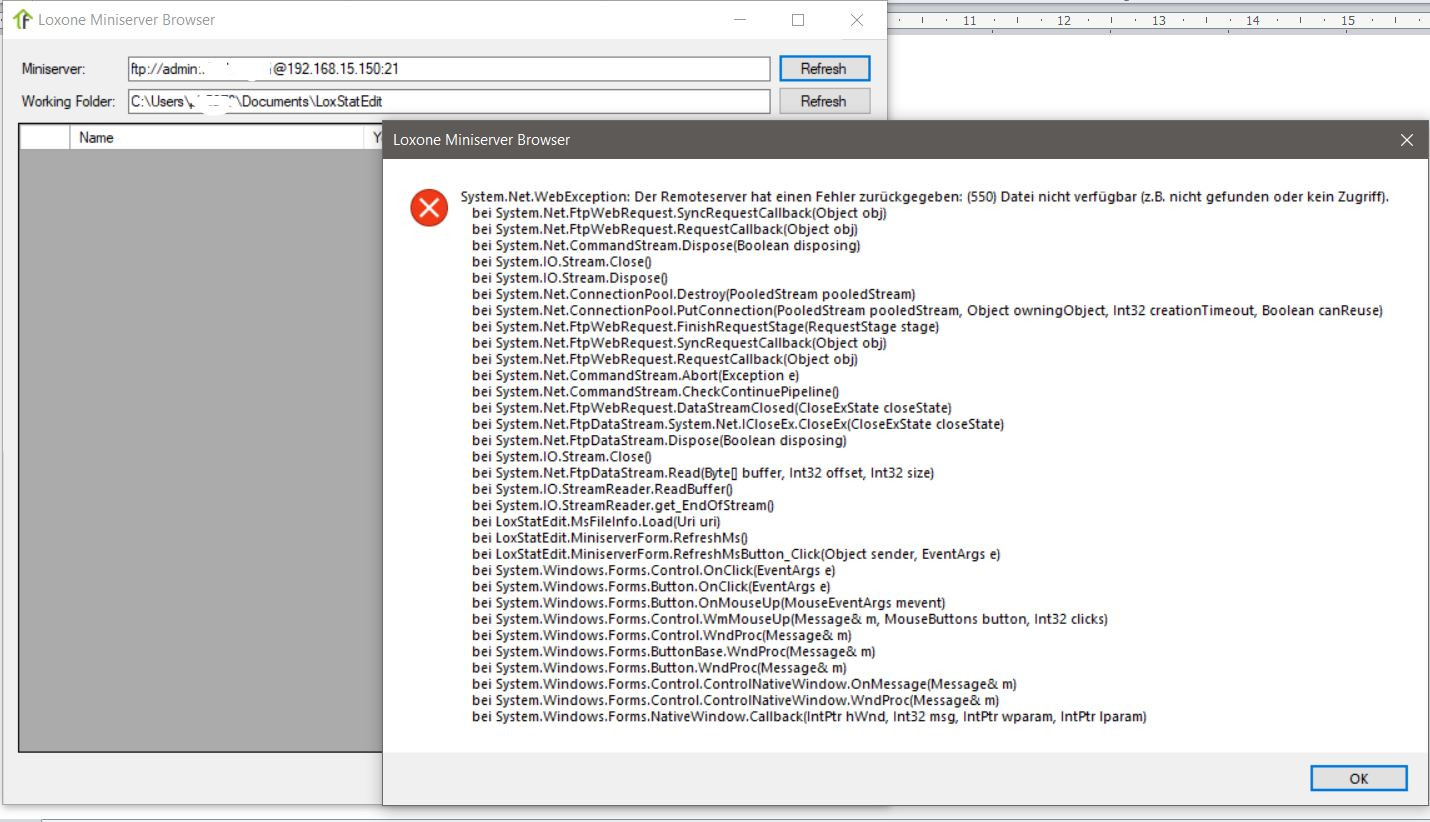The height and width of the screenshot is (822, 1430).
Task: Click the 'System.IO.StreamReader.get_EndOfStream()' stack line
Action: [623, 506]
